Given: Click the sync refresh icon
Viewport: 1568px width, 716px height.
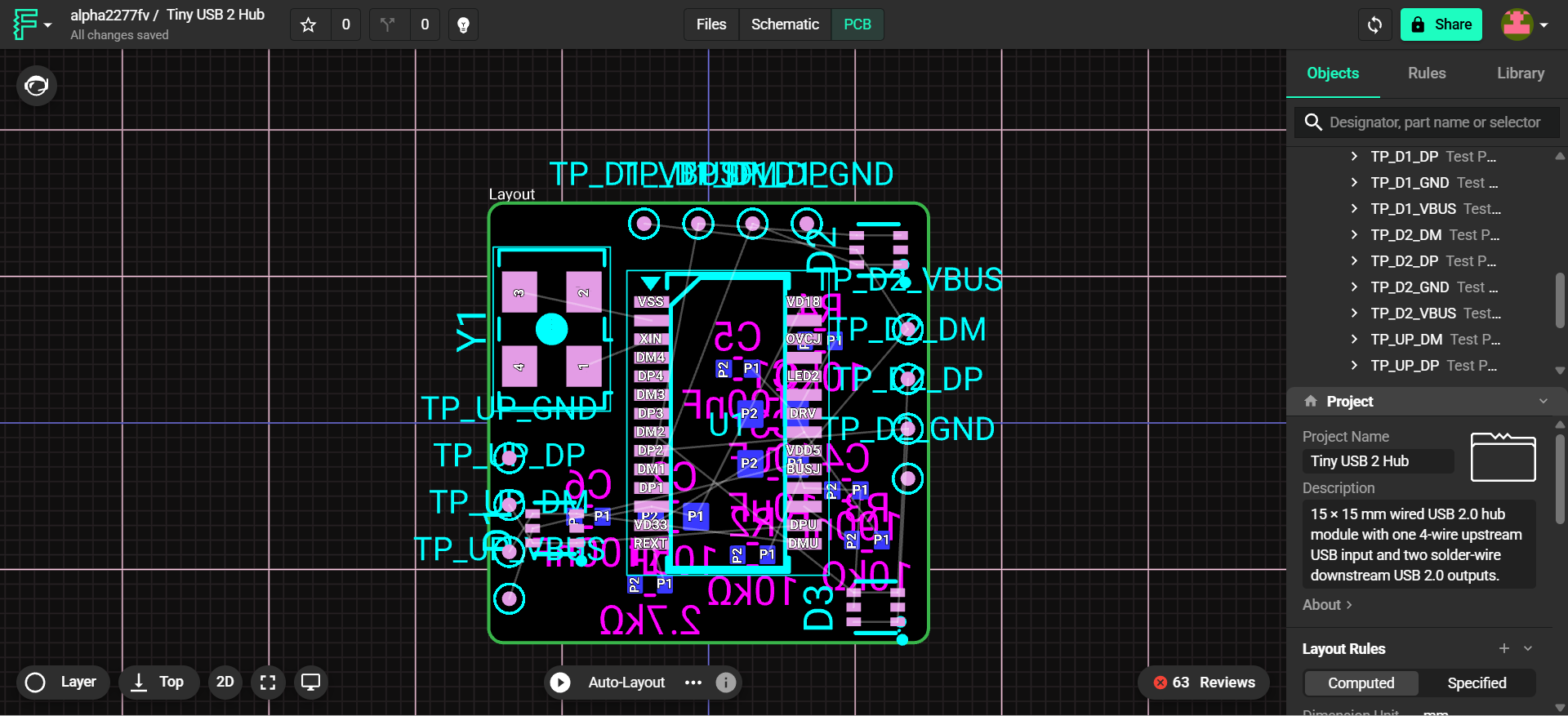Looking at the screenshot, I should click(1374, 24).
